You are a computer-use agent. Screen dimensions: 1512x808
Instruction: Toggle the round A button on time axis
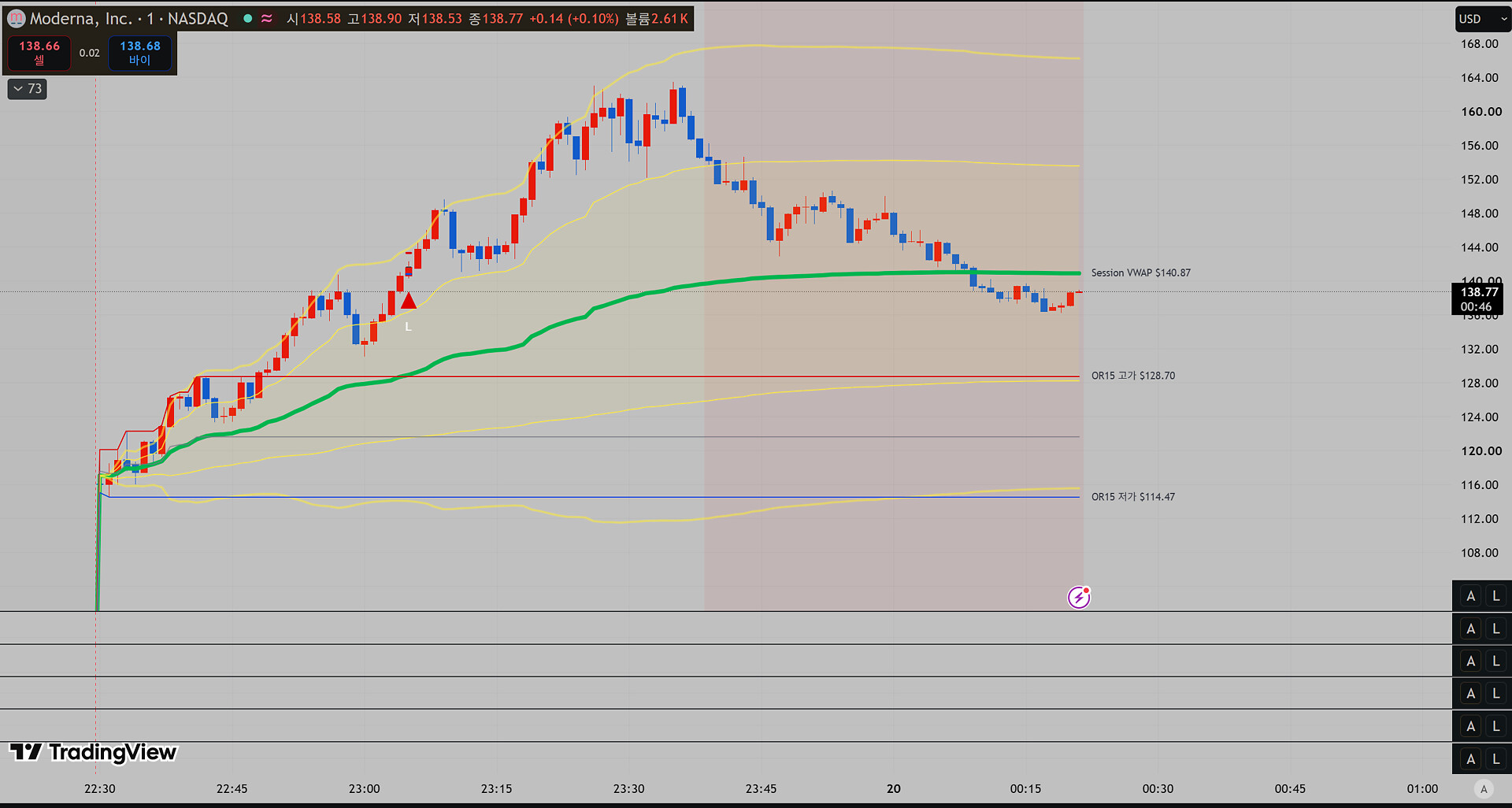click(x=1484, y=789)
